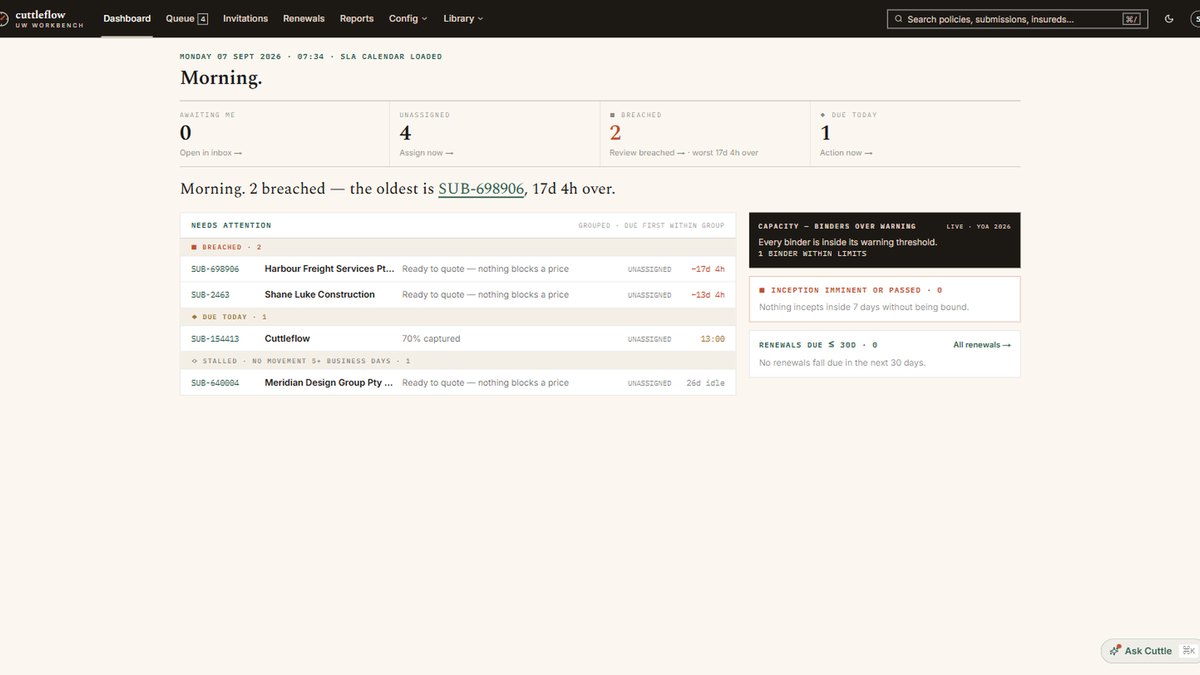Select SUB-698906 ID in the breached list
Image resolution: width=1200 pixels, height=675 pixels.
[215, 269]
